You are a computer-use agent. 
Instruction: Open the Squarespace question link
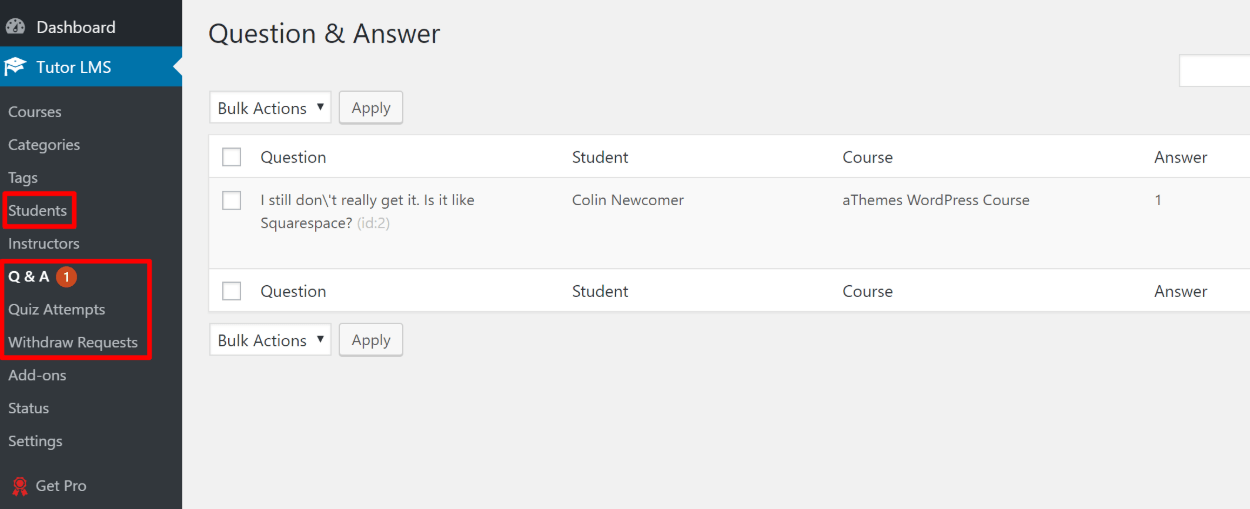[367, 200]
